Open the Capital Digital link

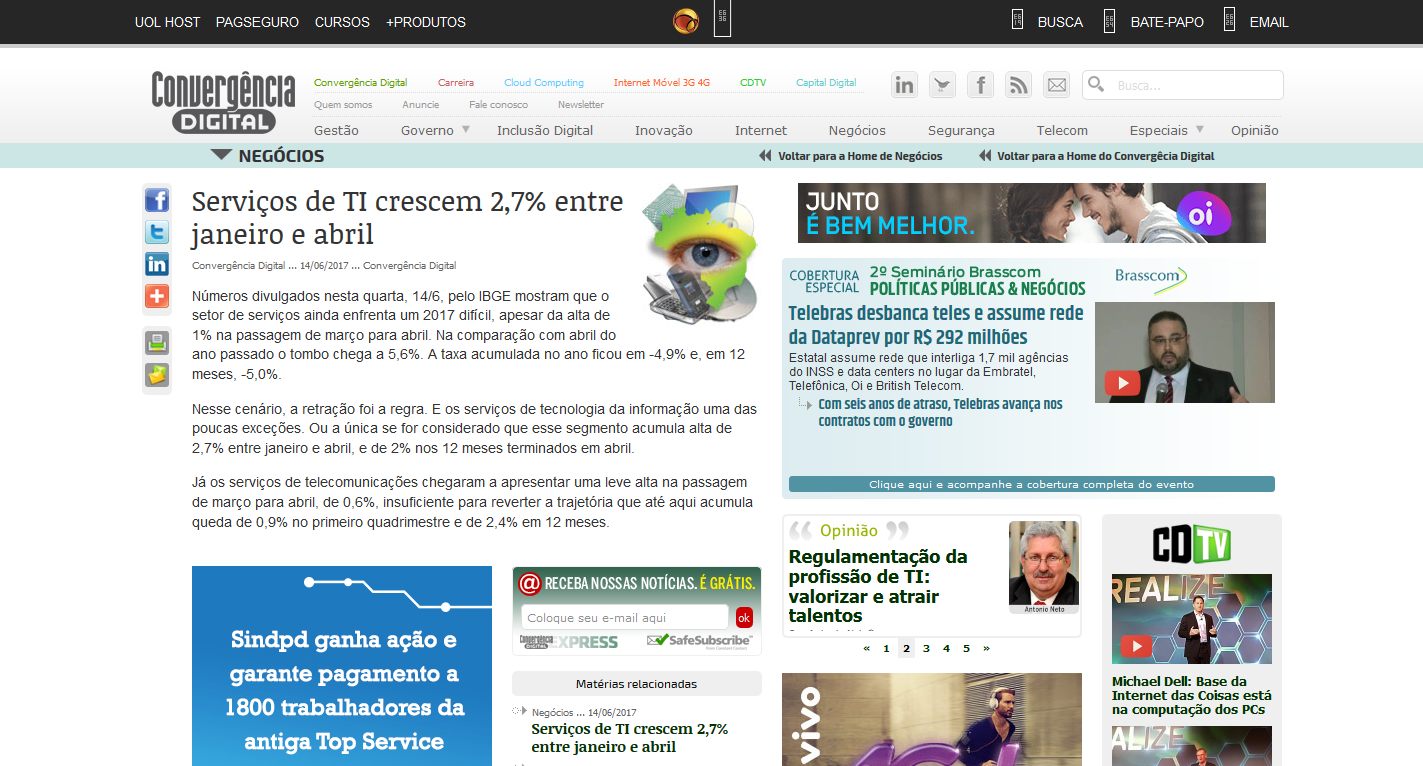pos(826,83)
